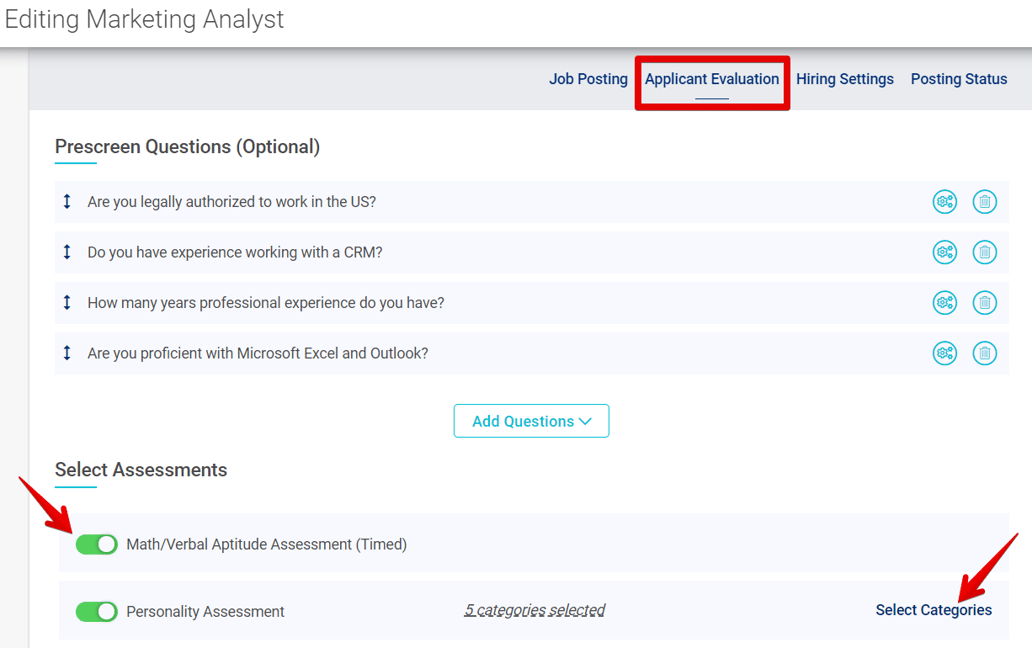Open settings for the years of experience question
The width and height of the screenshot is (1032, 648).
coord(944,302)
